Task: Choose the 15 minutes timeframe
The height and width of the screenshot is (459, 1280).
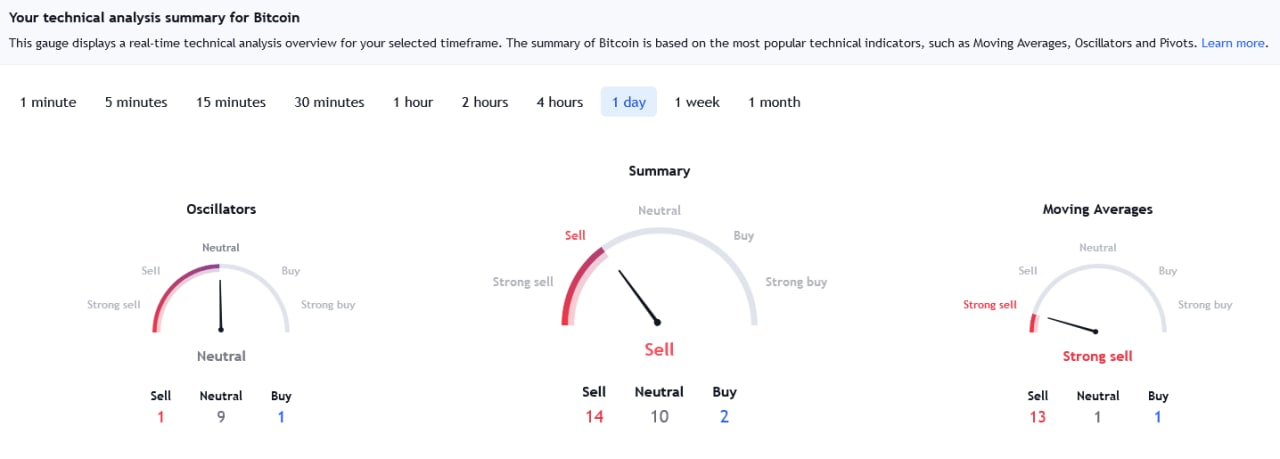Action: tap(231, 102)
